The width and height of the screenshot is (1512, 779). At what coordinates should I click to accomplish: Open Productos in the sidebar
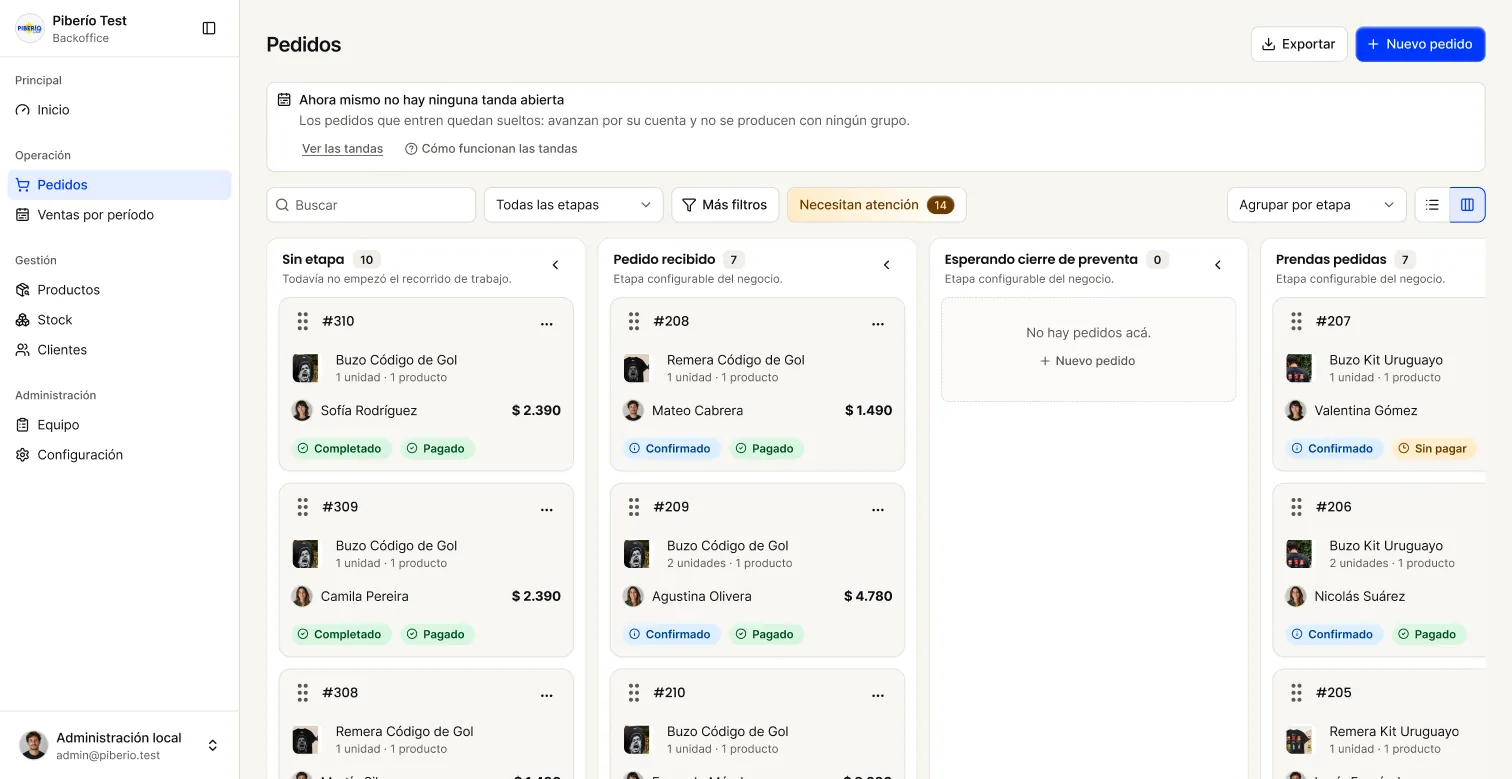click(119, 290)
